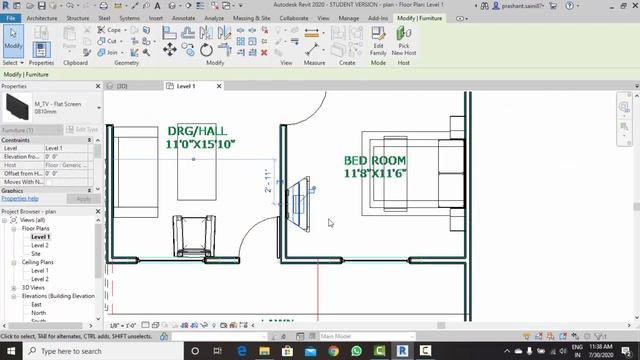
Task: Click the Project Browser vertical scrollbar
Action: (x=98, y=251)
